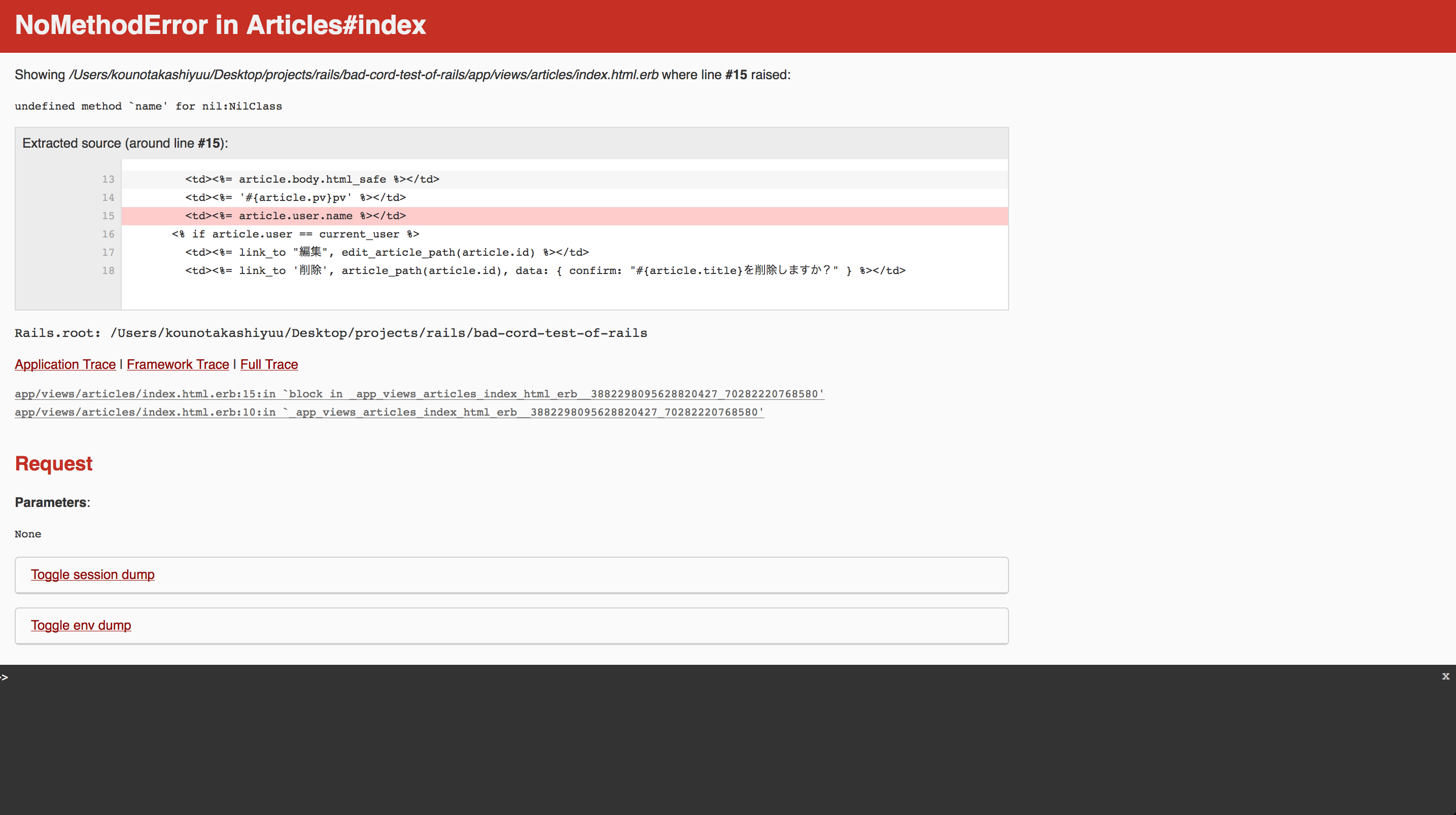Toggle env dump section
Viewport: 1456px width, 815px height.
coord(81,626)
